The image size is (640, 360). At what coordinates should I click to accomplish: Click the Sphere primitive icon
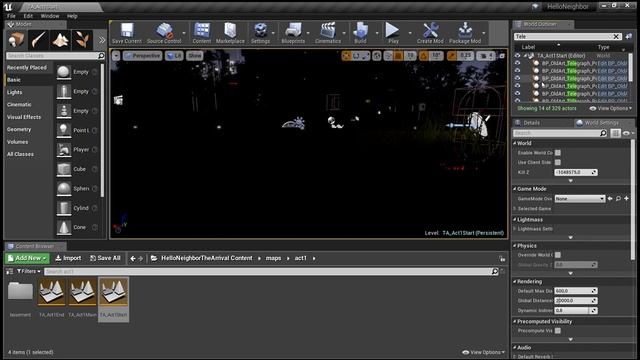click(x=64, y=189)
